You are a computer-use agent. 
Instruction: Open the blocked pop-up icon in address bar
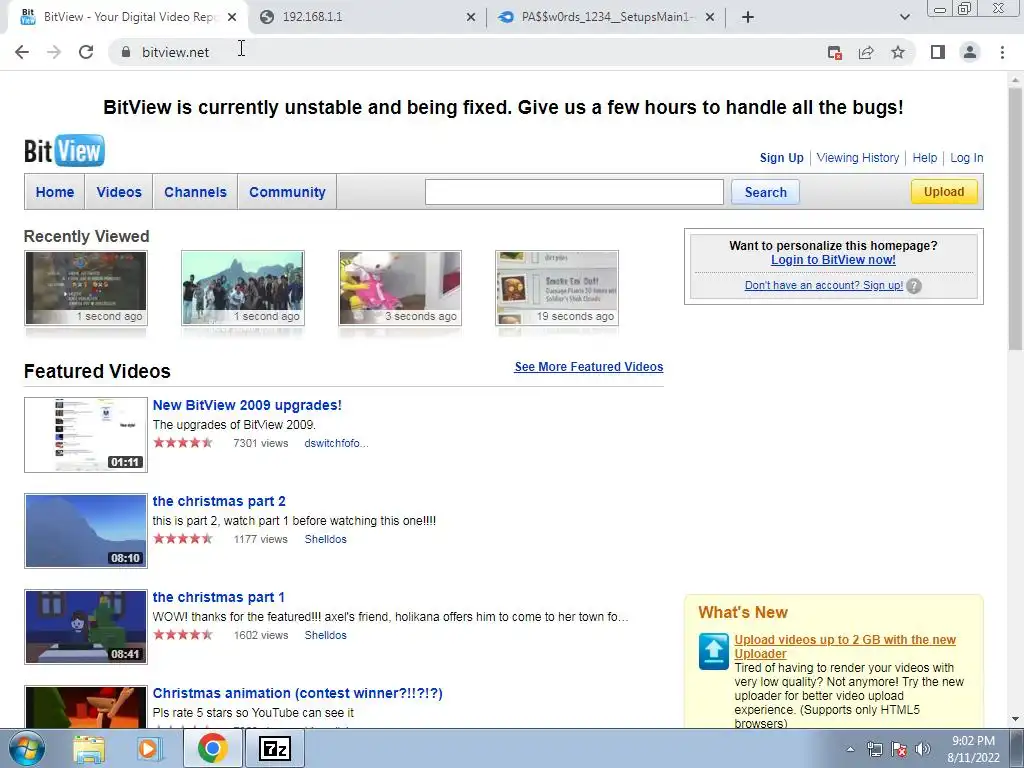coord(834,53)
